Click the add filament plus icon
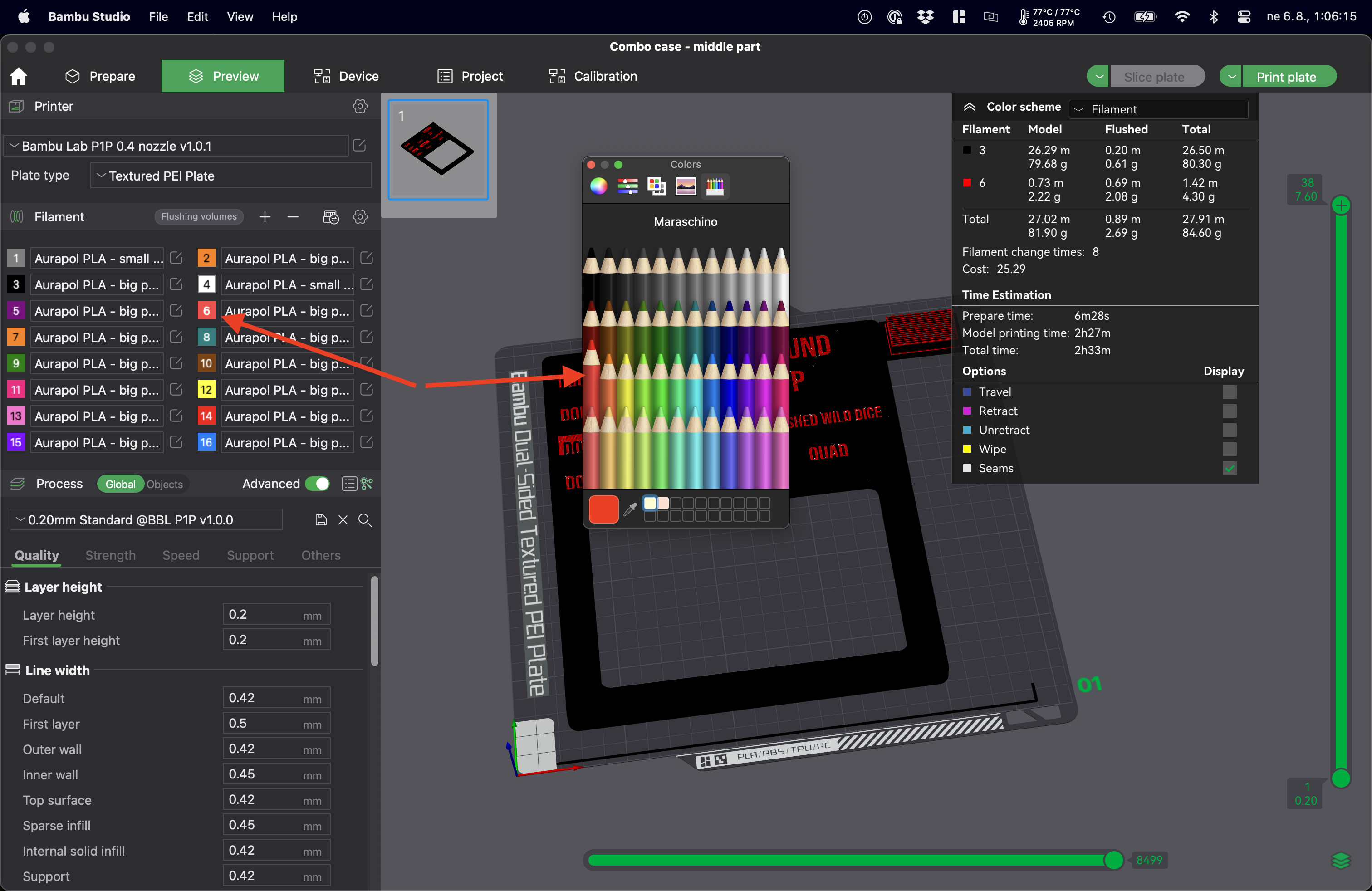The height and width of the screenshot is (891, 1372). [265, 217]
